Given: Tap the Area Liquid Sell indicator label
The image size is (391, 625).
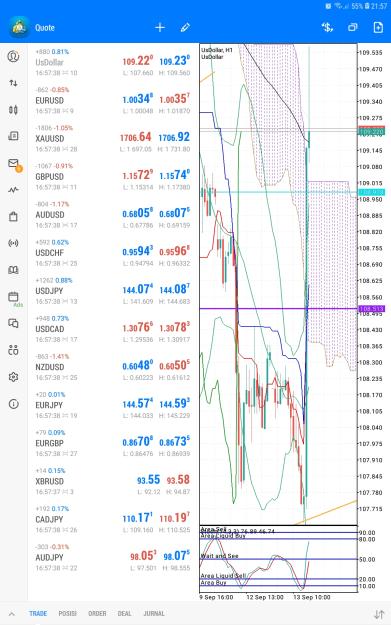Looking at the screenshot, I should (x=223, y=576).
